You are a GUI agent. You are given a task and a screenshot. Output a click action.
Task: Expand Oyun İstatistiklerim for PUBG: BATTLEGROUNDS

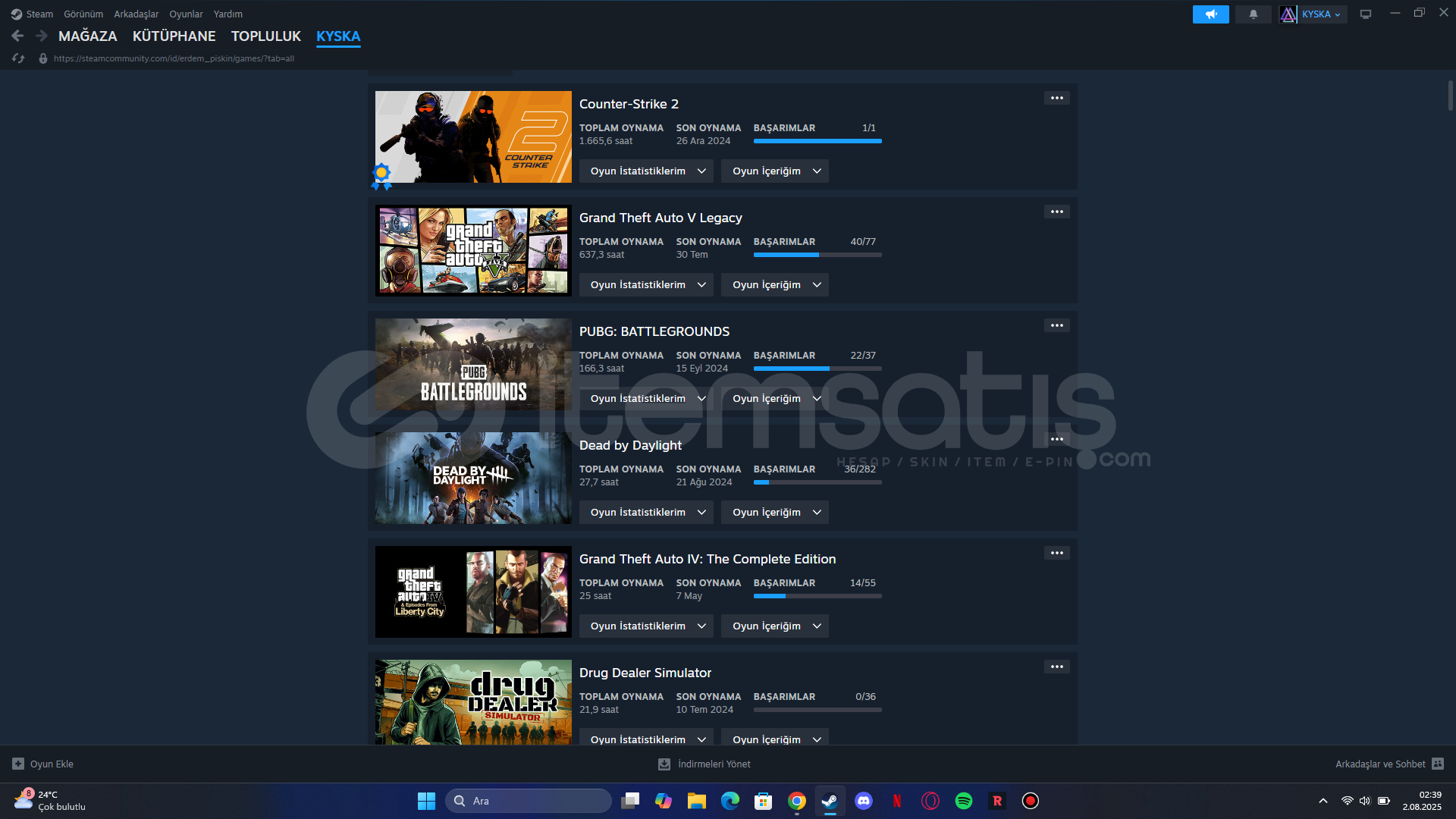[647, 398]
